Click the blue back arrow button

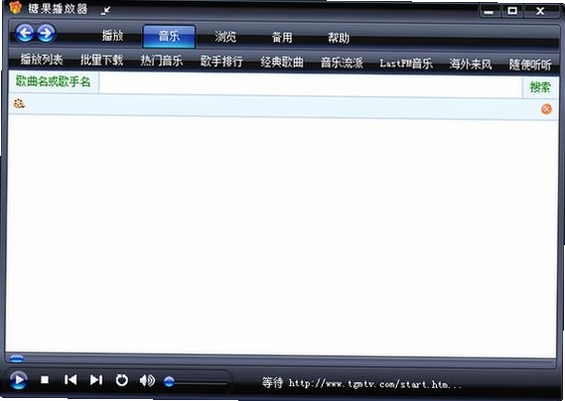coord(25,34)
